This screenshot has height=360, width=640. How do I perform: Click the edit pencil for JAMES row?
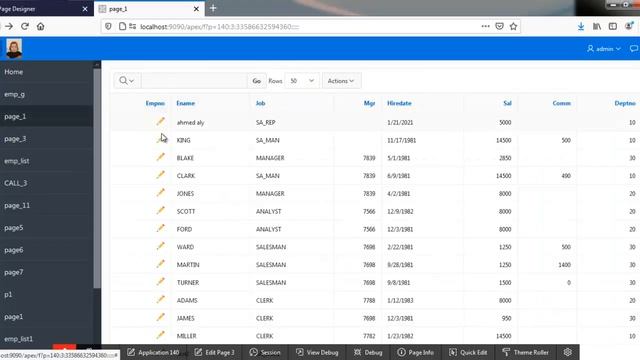pyautogui.click(x=160, y=317)
